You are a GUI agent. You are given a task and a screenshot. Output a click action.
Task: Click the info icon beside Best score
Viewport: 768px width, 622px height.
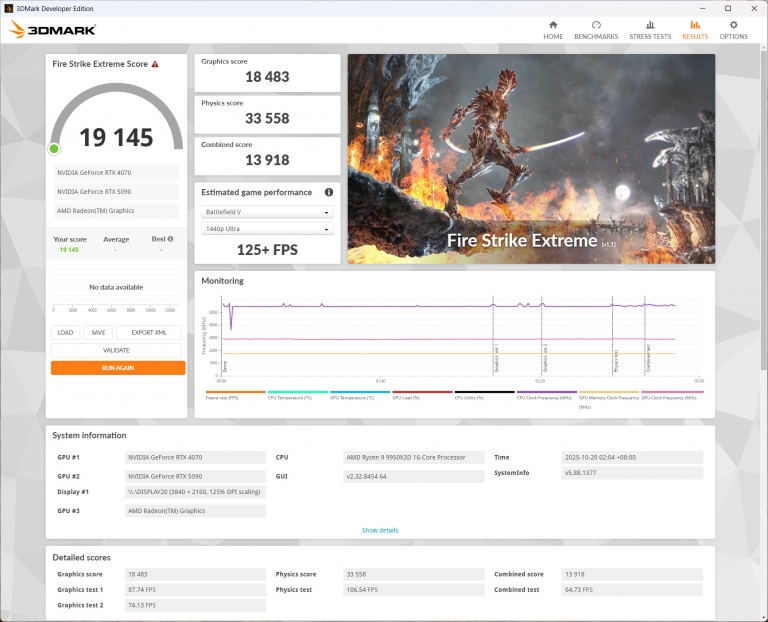click(x=170, y=239)
